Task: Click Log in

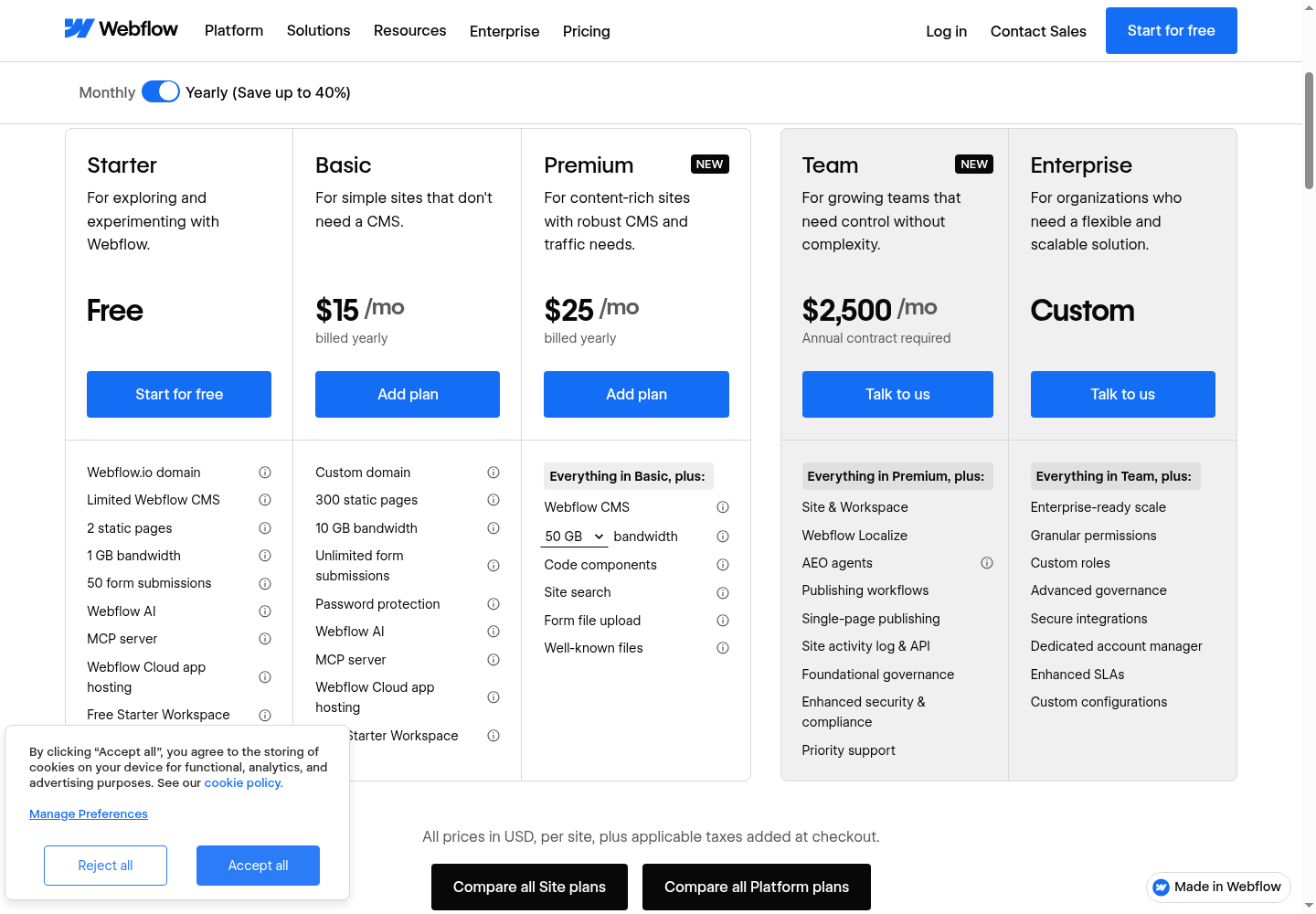Action: [x=946, y=31]
